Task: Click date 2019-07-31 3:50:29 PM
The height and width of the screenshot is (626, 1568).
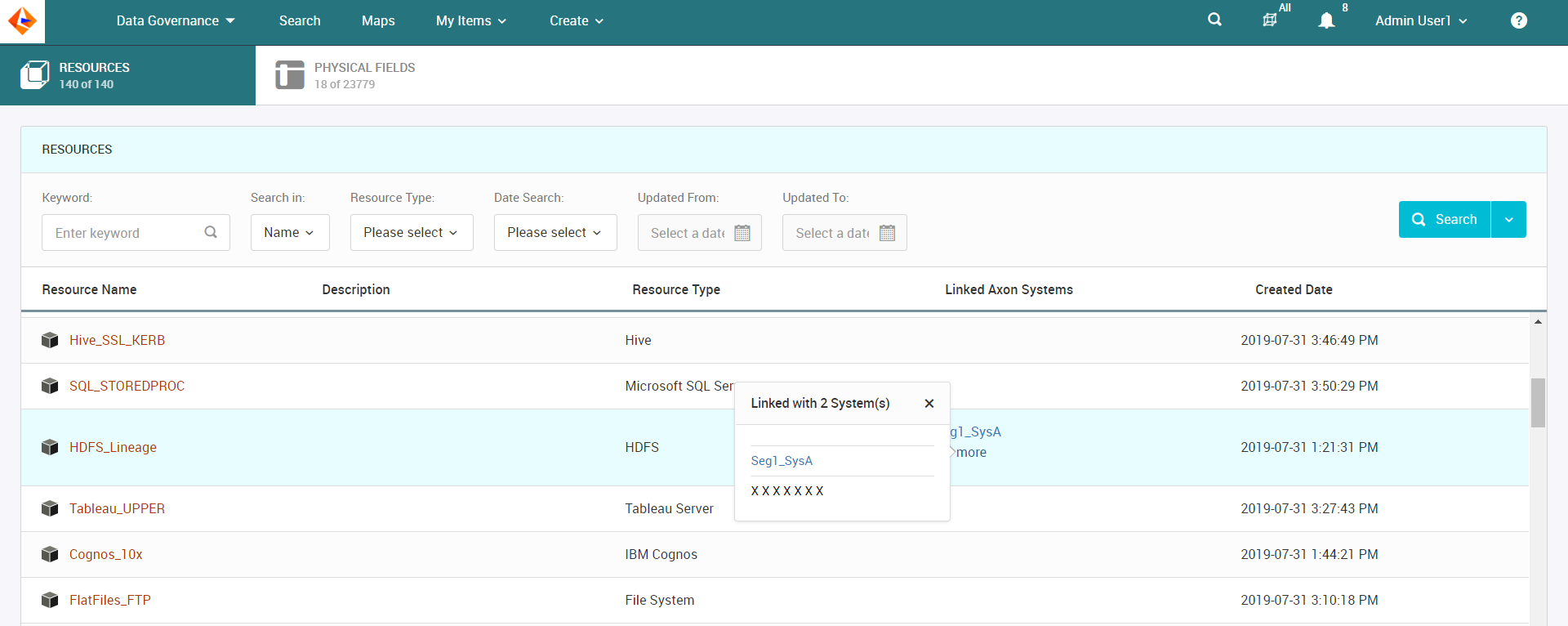Action: pyautogui.click(x=1309, y=386)
